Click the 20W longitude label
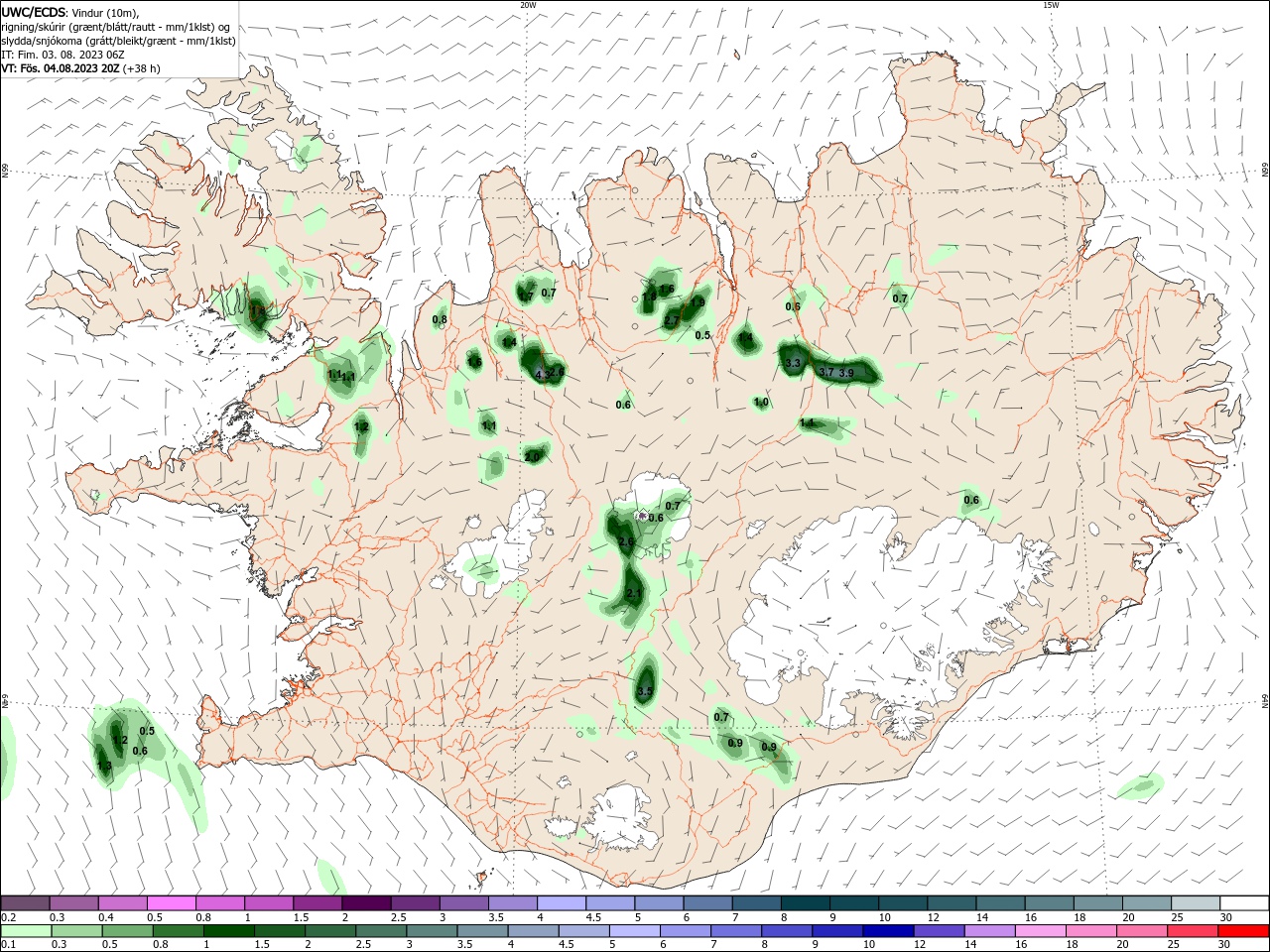Screen dimensions: 1270x952 point(528,5)
